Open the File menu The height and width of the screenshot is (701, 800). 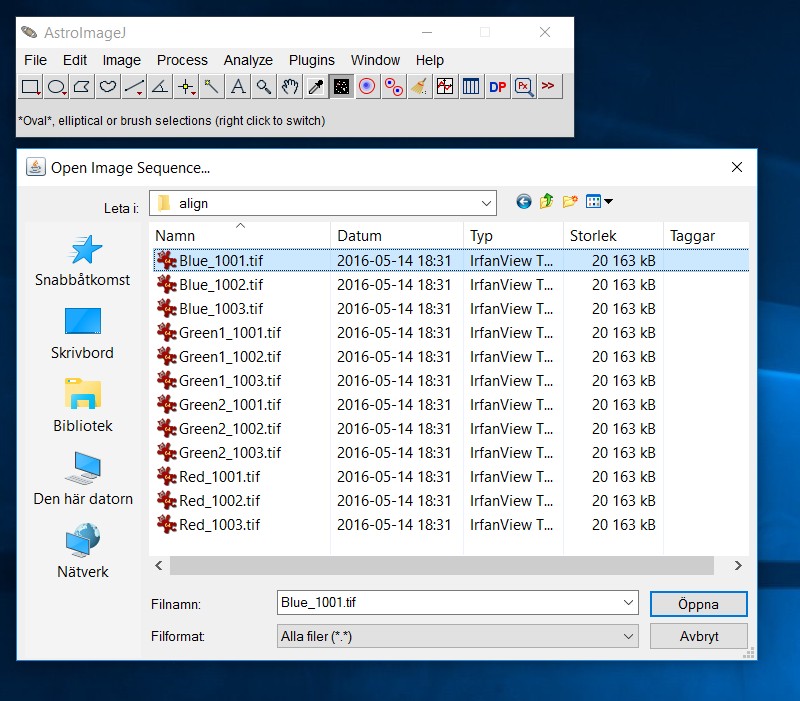[x=35, y=60]
